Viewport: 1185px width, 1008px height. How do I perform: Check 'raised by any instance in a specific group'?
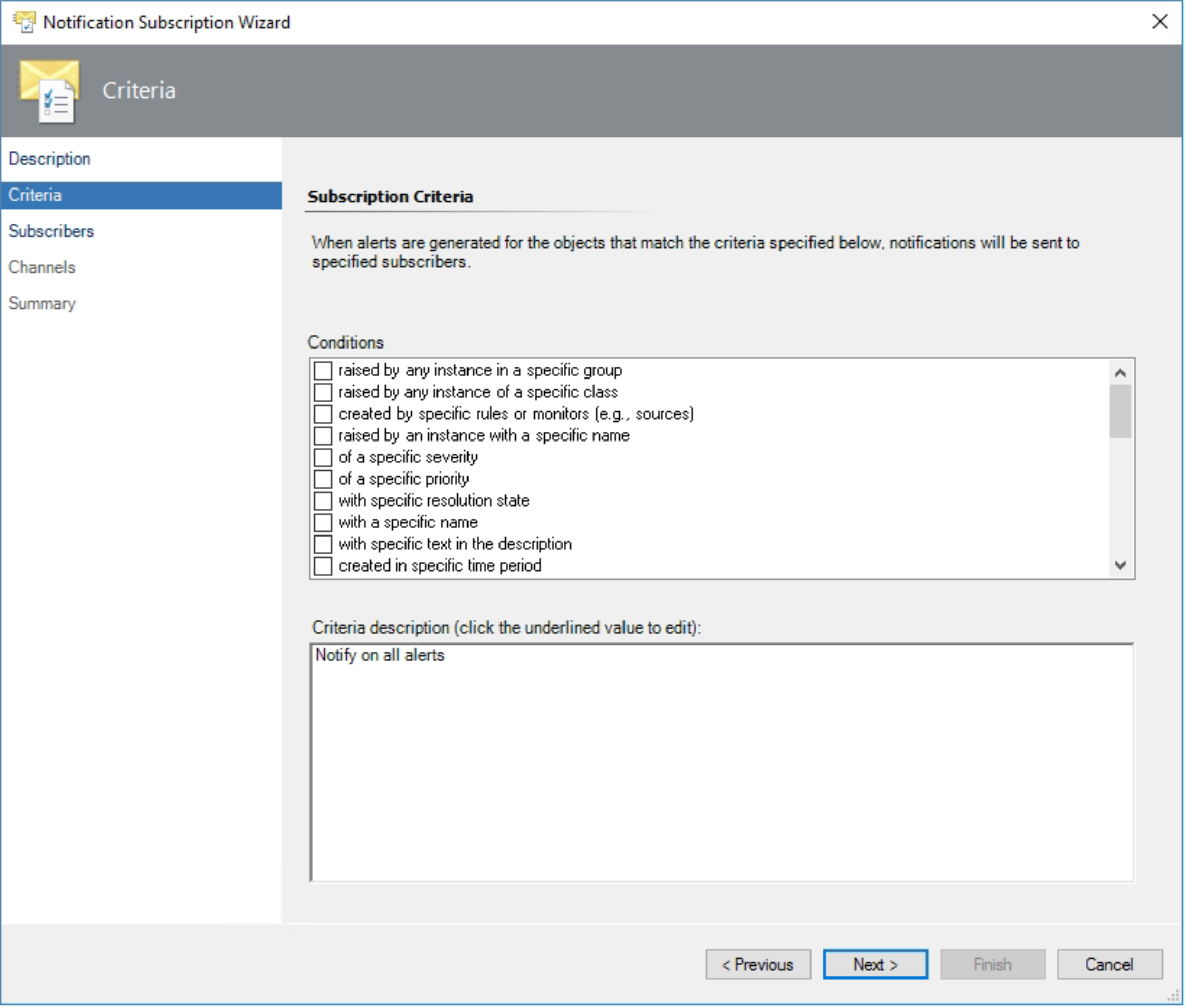(322, 370)
